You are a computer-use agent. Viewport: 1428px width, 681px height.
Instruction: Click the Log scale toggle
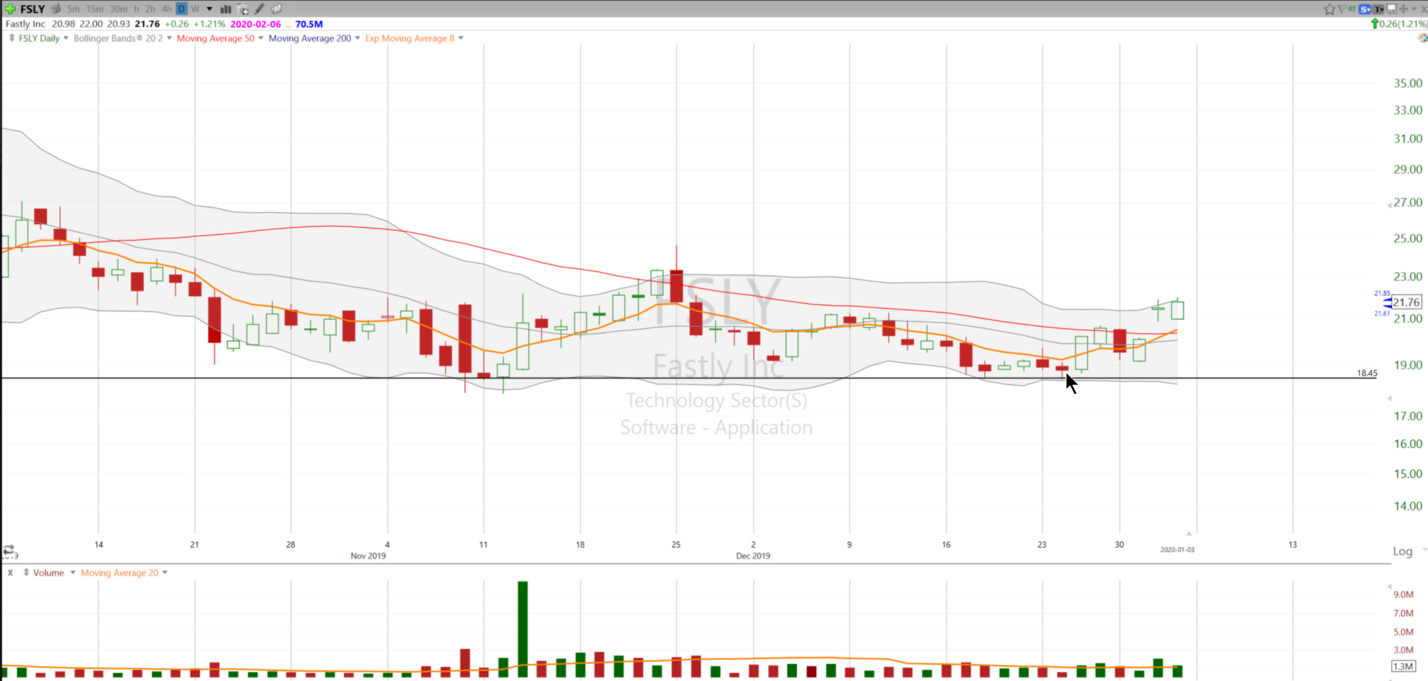(x=1402, y=551)
